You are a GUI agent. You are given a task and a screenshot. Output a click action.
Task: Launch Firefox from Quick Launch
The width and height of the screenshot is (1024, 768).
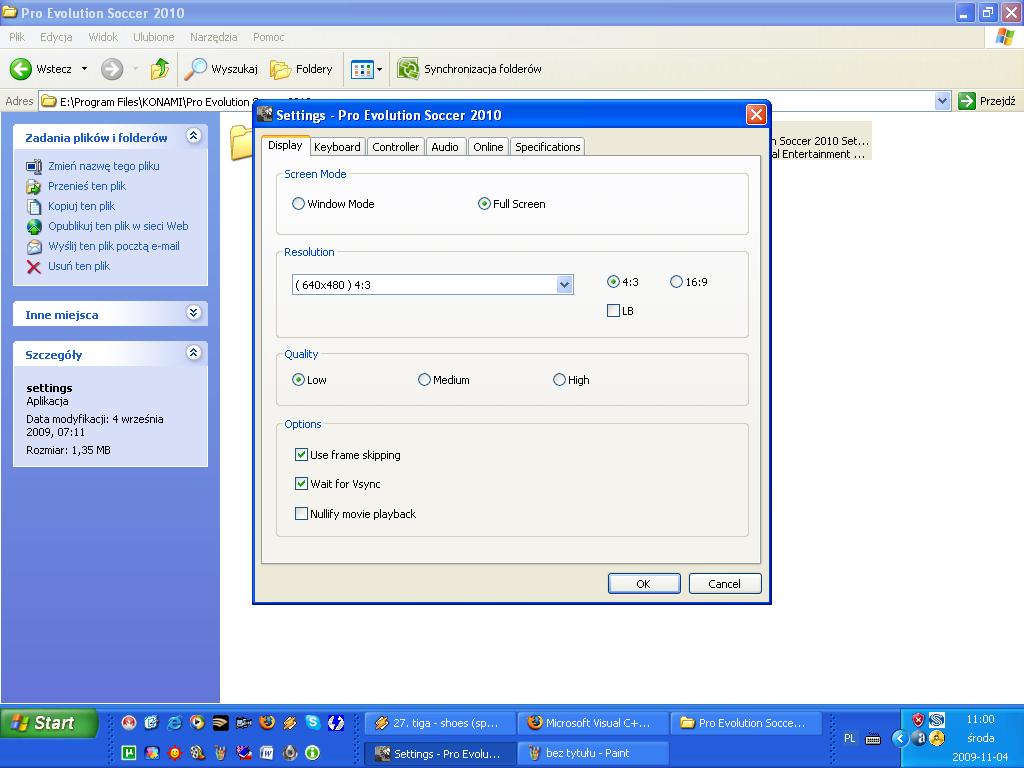click(x=267, y=722)
